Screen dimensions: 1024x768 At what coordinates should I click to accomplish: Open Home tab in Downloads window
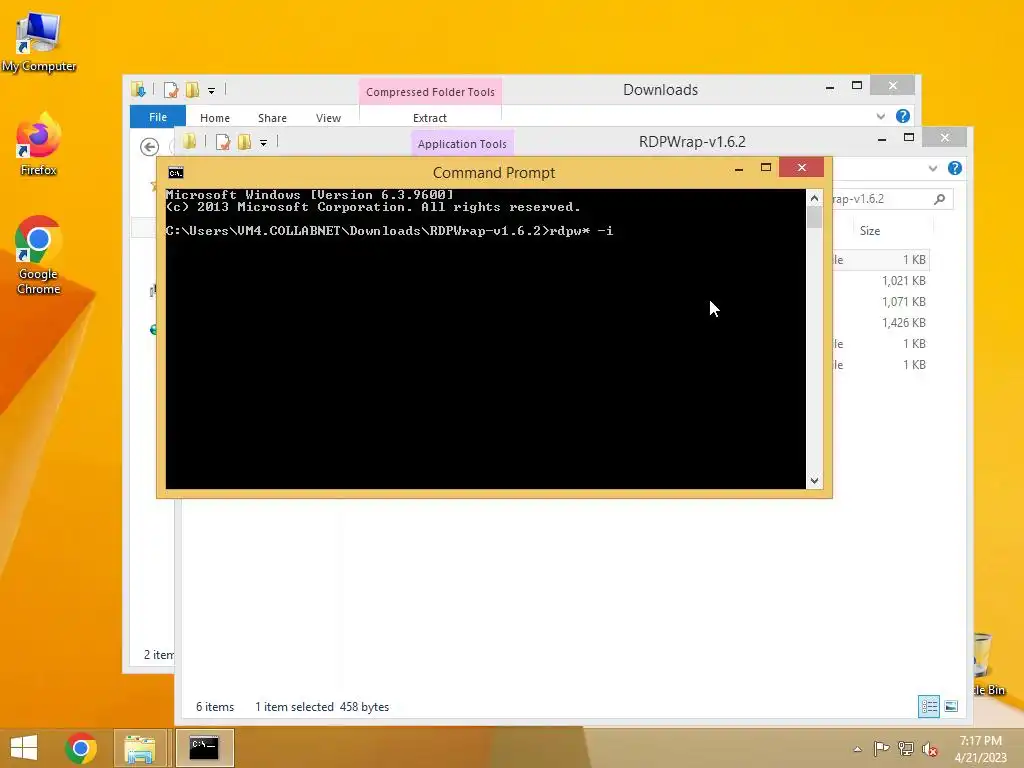pyautogui.click(x=215, y=118)
